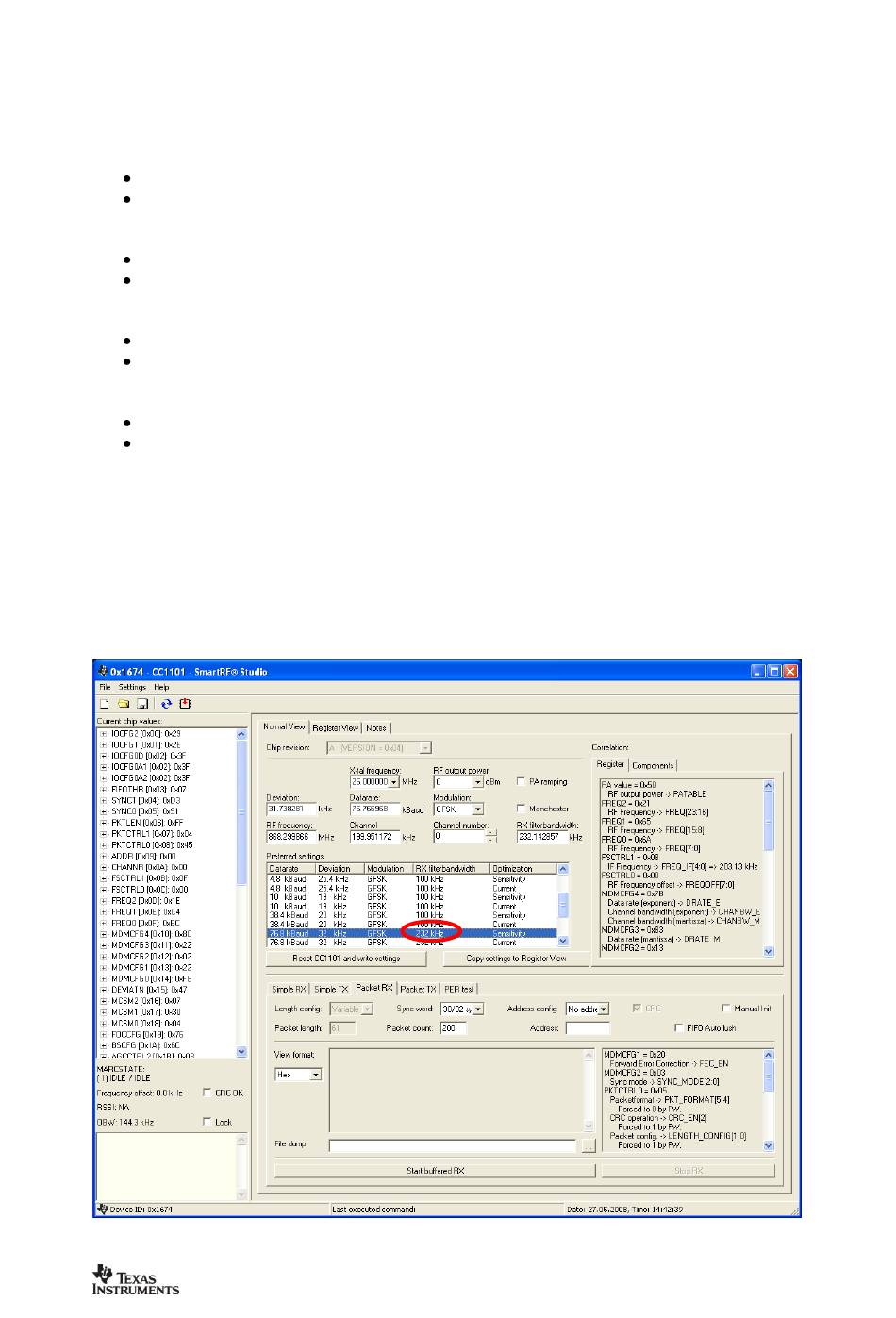Click the red reset-chip toolbar icon
The width and height of the screenshot is (896, 1318).
185,704
